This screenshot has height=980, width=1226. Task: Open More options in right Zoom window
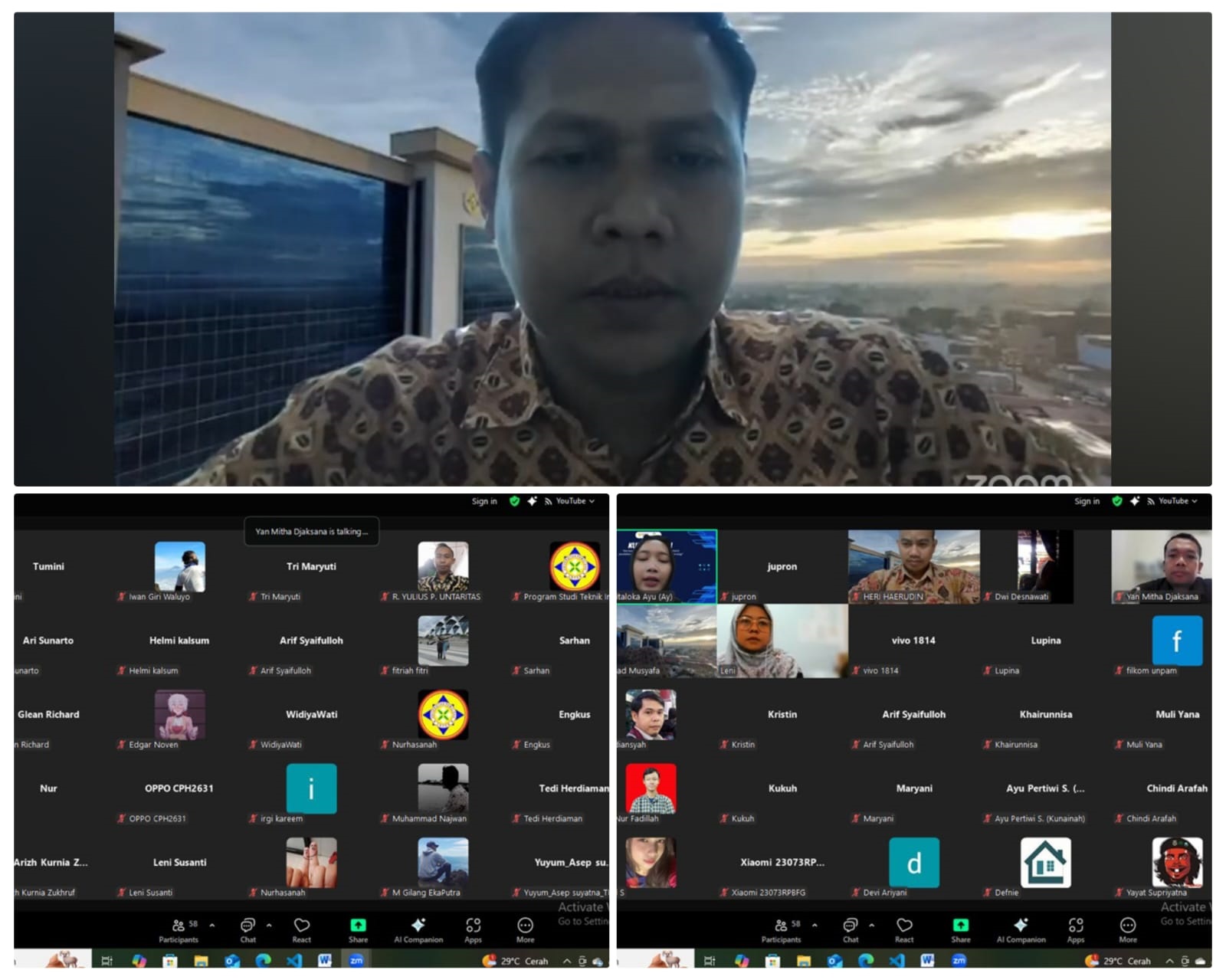[1127, 930]
